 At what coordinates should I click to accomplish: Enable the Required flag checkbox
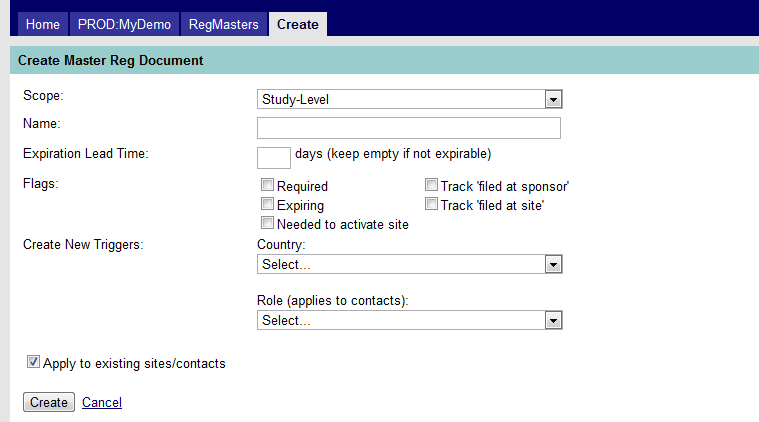pyautogui.click(x=267, y=185)
